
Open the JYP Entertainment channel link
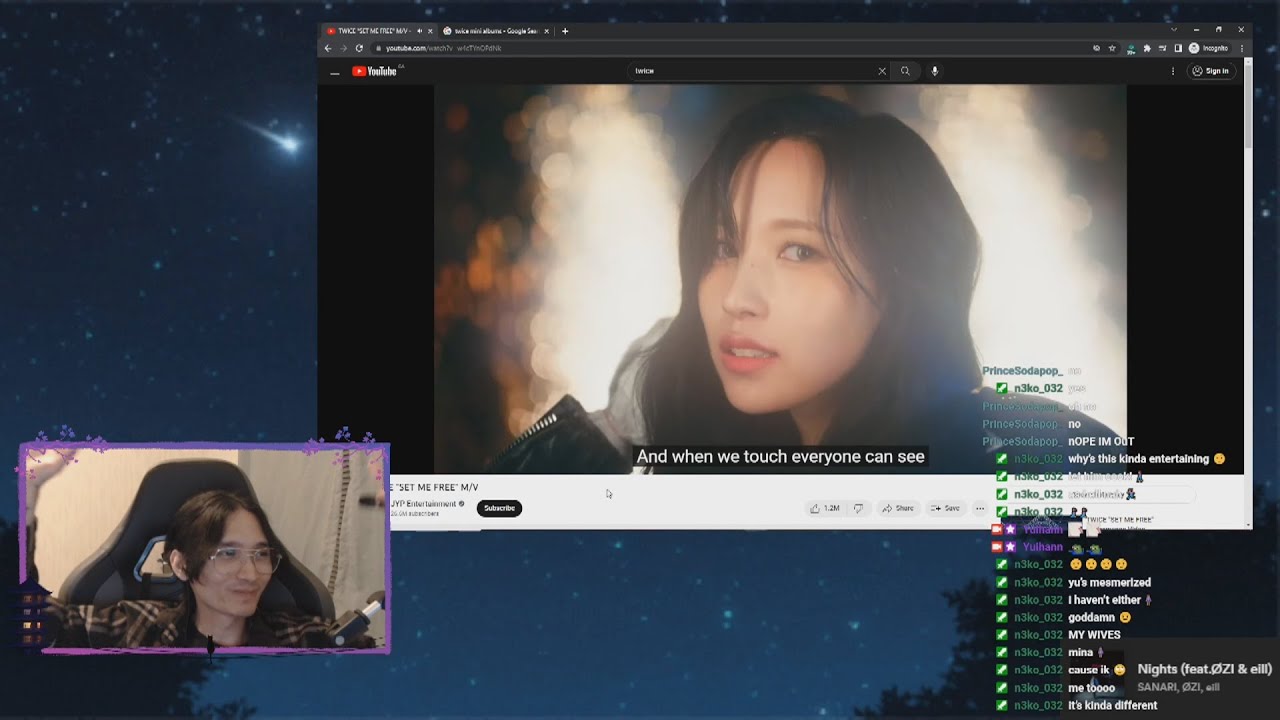426,504
